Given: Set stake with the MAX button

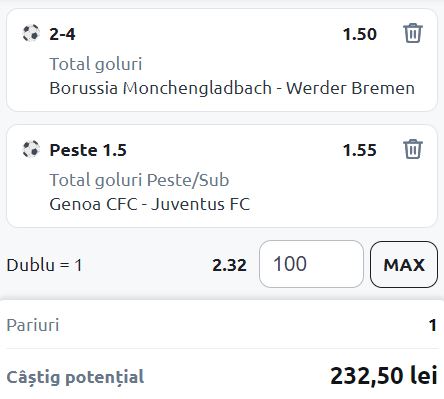Looking at the screenshot, I should tap(404, 264).
